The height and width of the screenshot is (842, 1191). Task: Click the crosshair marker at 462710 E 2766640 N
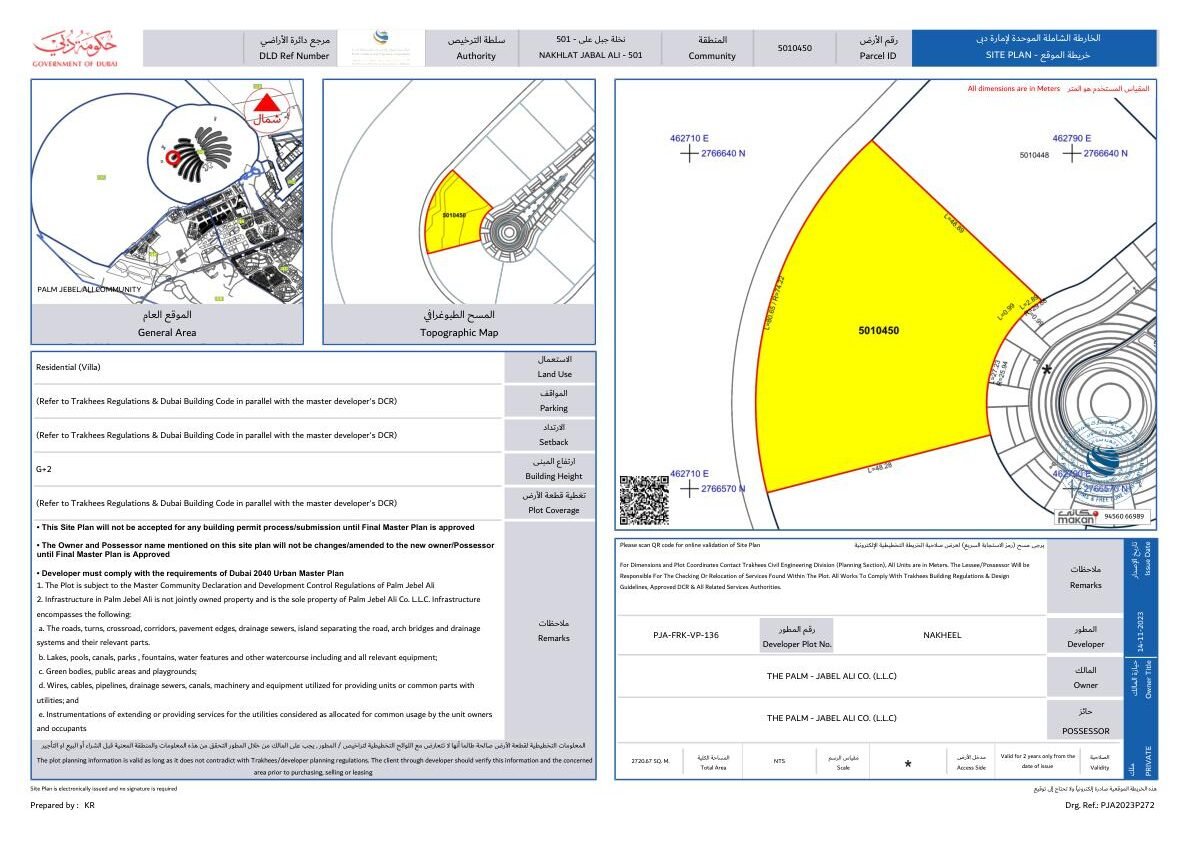click(689, 154)
